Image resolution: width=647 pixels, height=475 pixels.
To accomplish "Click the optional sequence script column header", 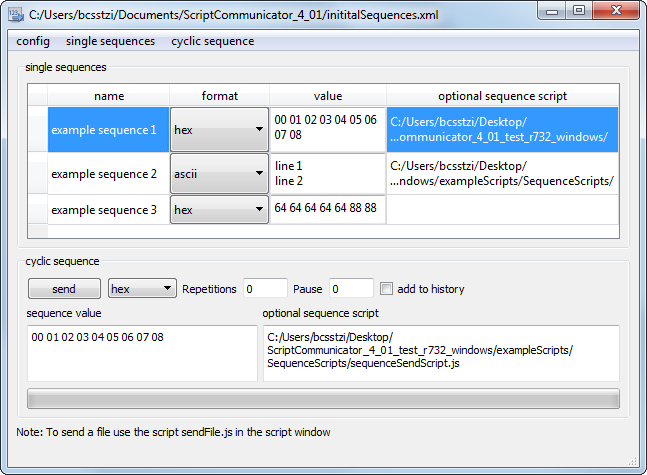I will [502, 96].
